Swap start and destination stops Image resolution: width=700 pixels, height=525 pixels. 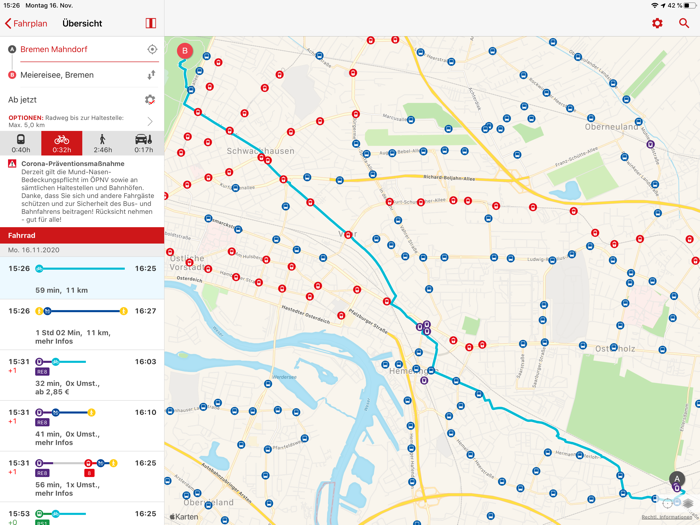tap(151, 75)
